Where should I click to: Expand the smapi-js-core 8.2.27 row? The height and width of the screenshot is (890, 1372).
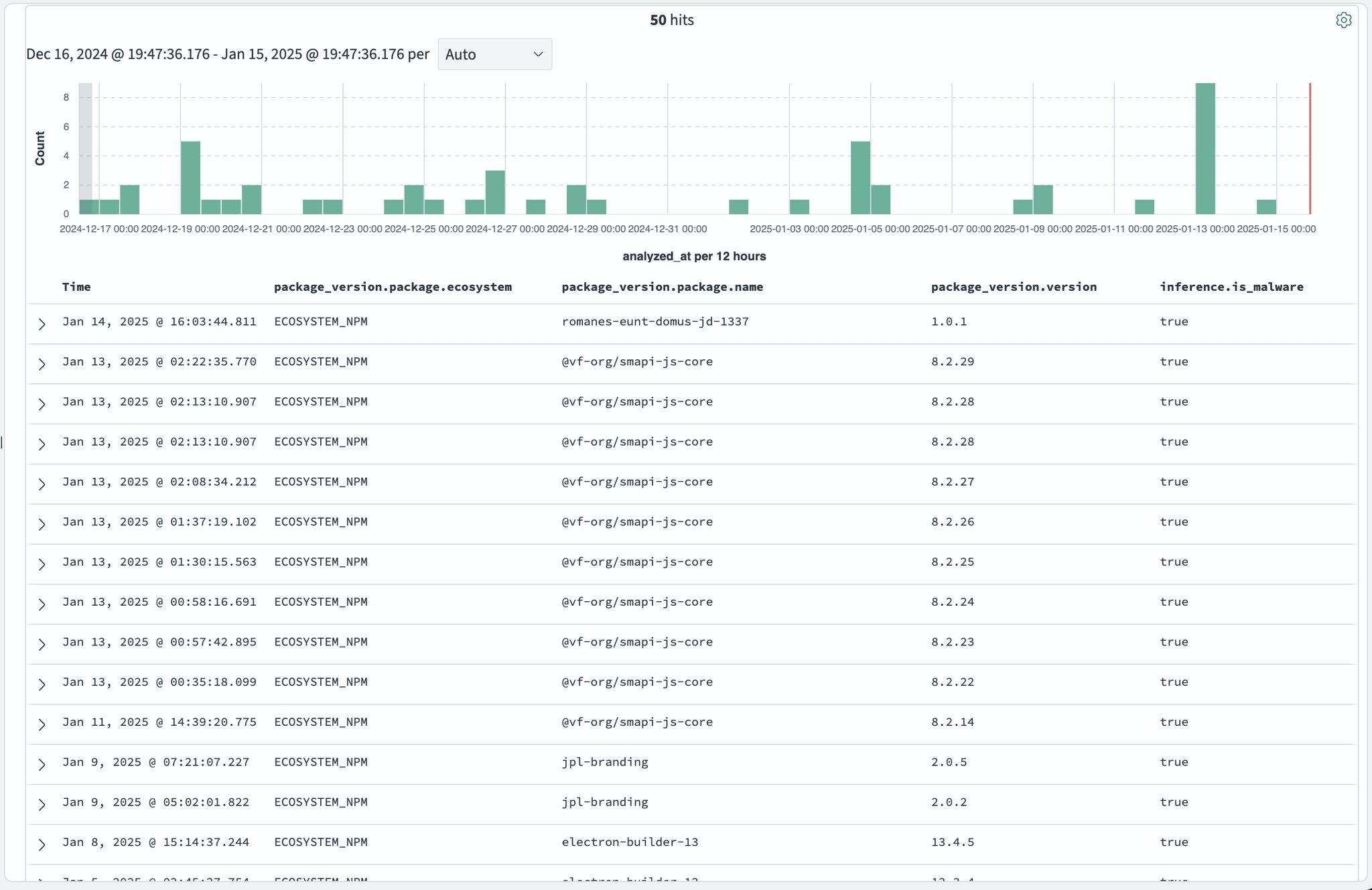(x=42, y=484)
